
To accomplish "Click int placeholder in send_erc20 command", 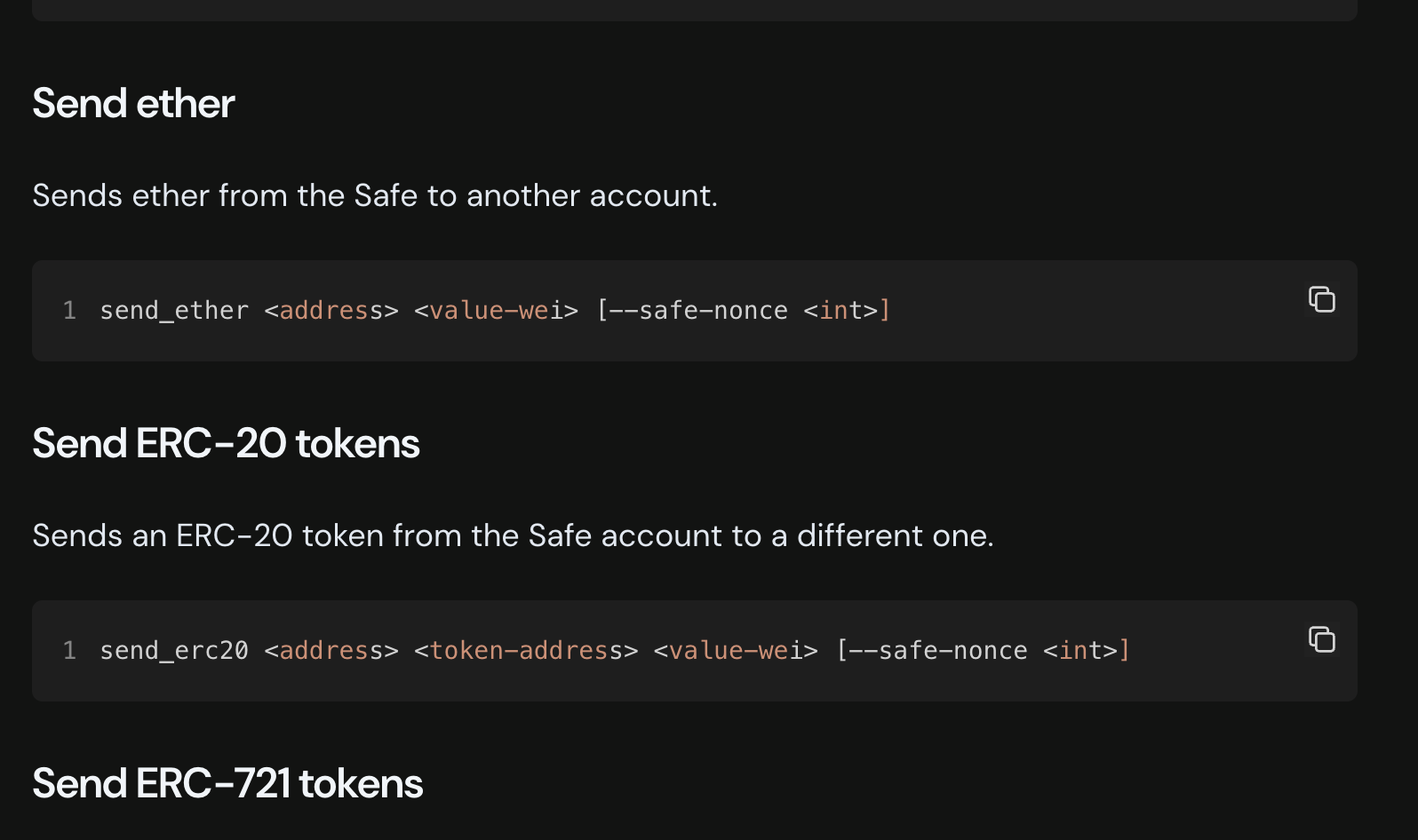I will [1080, 651].
